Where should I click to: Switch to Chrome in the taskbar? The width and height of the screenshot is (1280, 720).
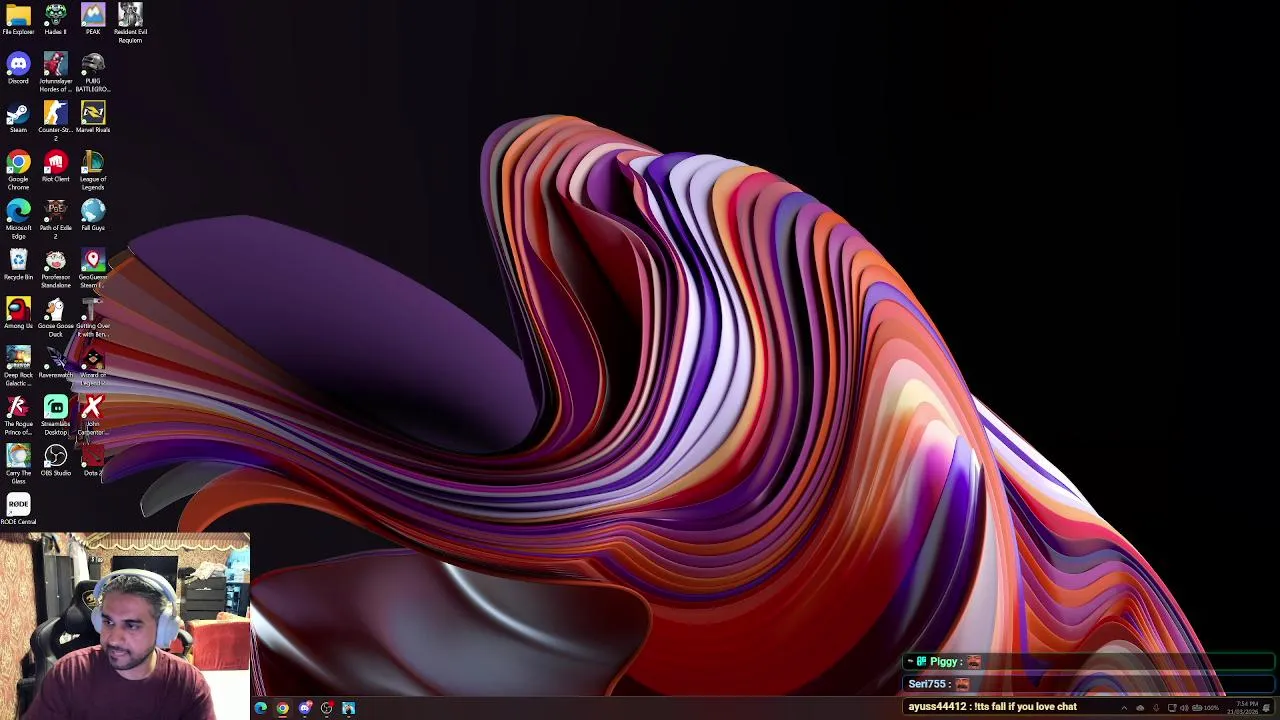coord(282,708)
